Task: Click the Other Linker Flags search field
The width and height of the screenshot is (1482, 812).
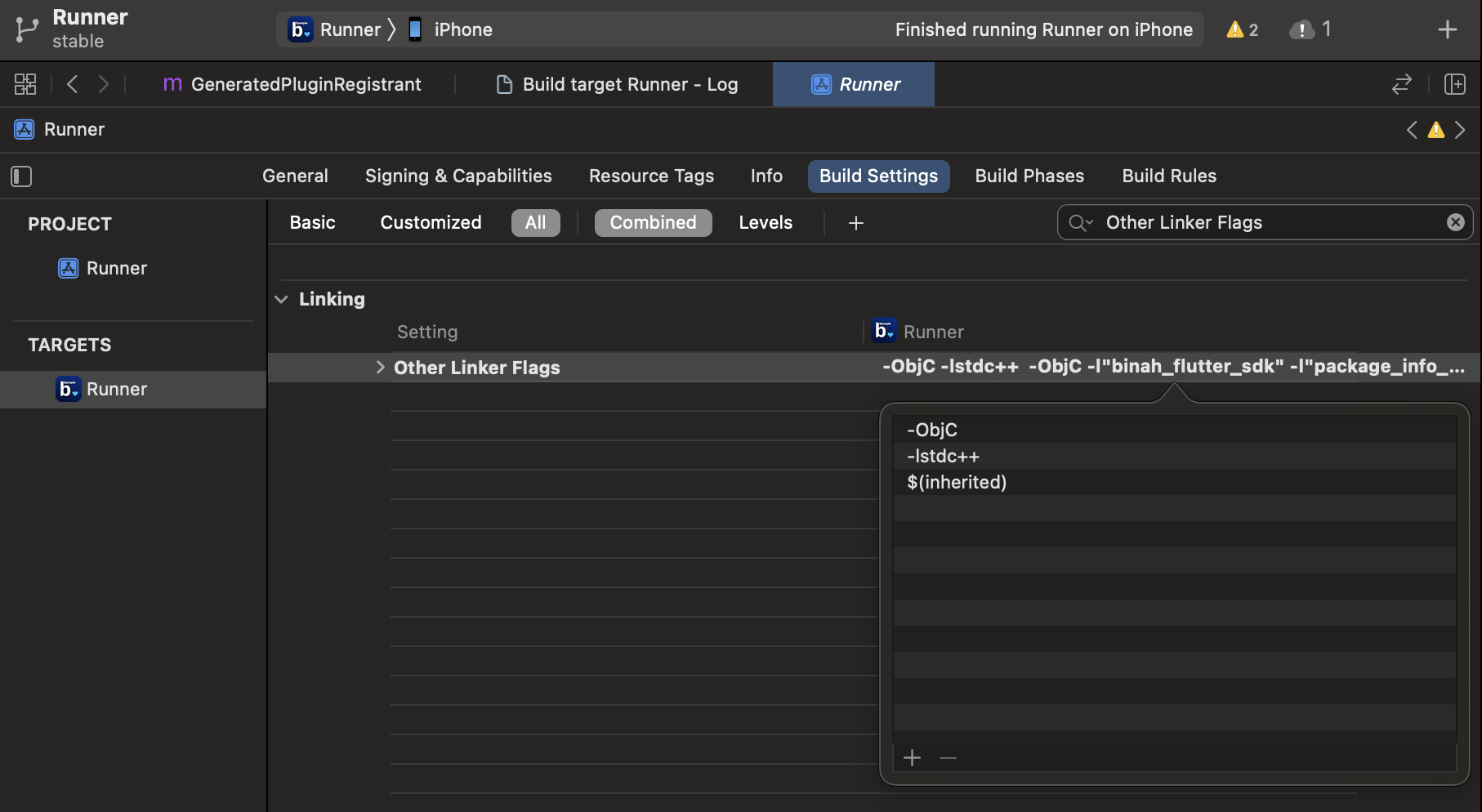Action: click(1265, 222)
